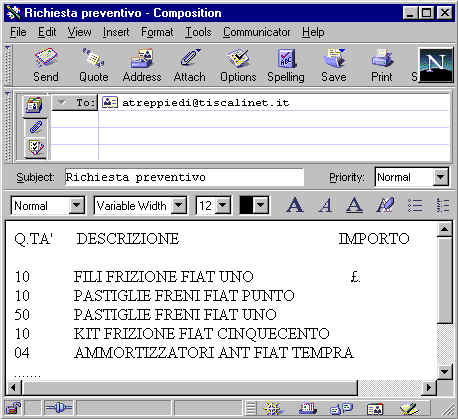Click the DESCRIZIONE heading text

(128, 239)
